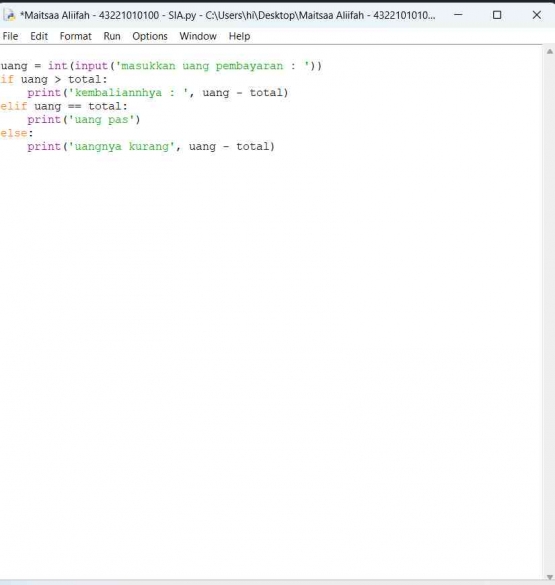555x585 pixels.
Task: Click the scrollbar up arrow
Action: tap(550, 51)
